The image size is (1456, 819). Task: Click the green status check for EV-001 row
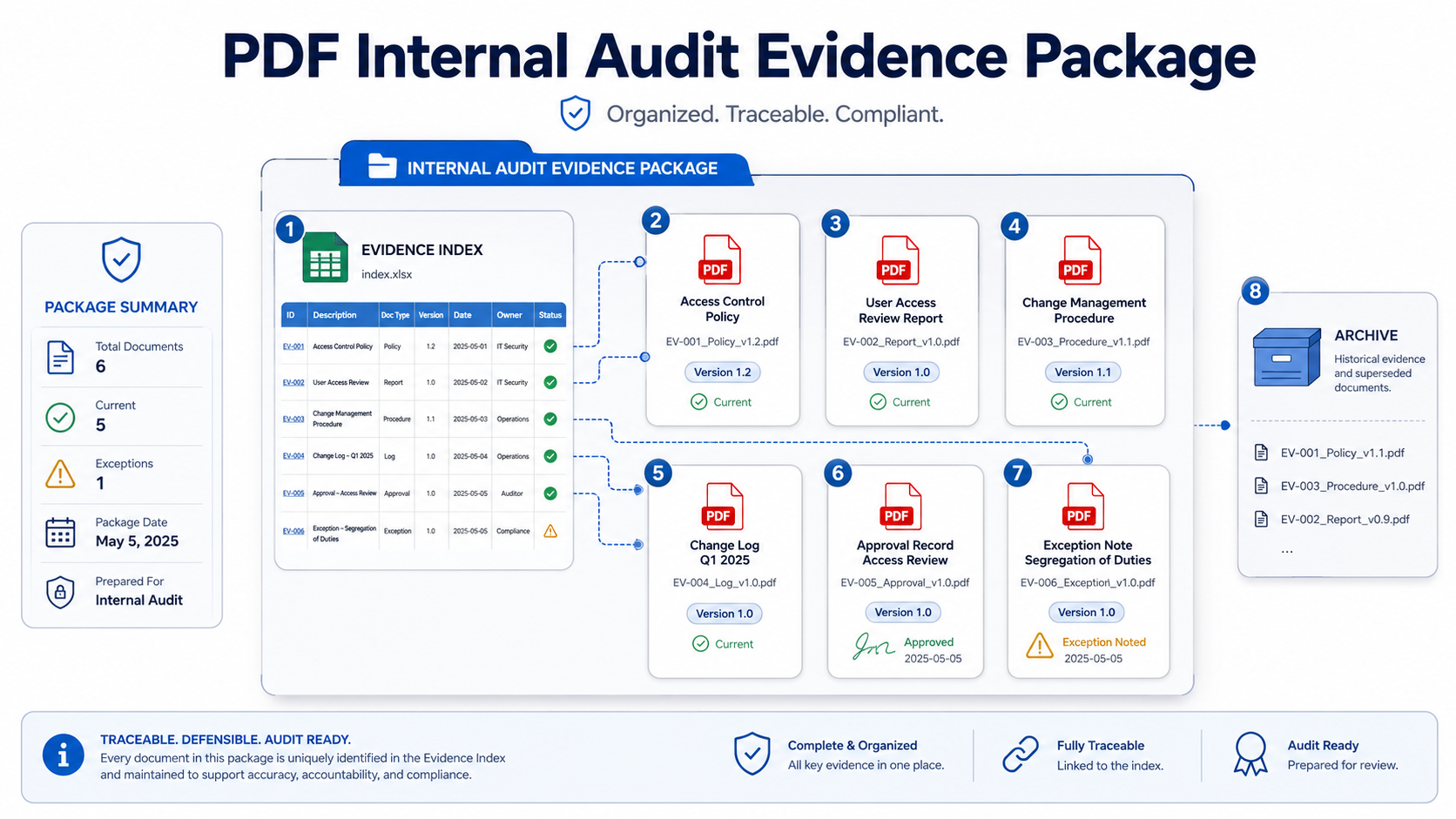(x=550, y=346)
